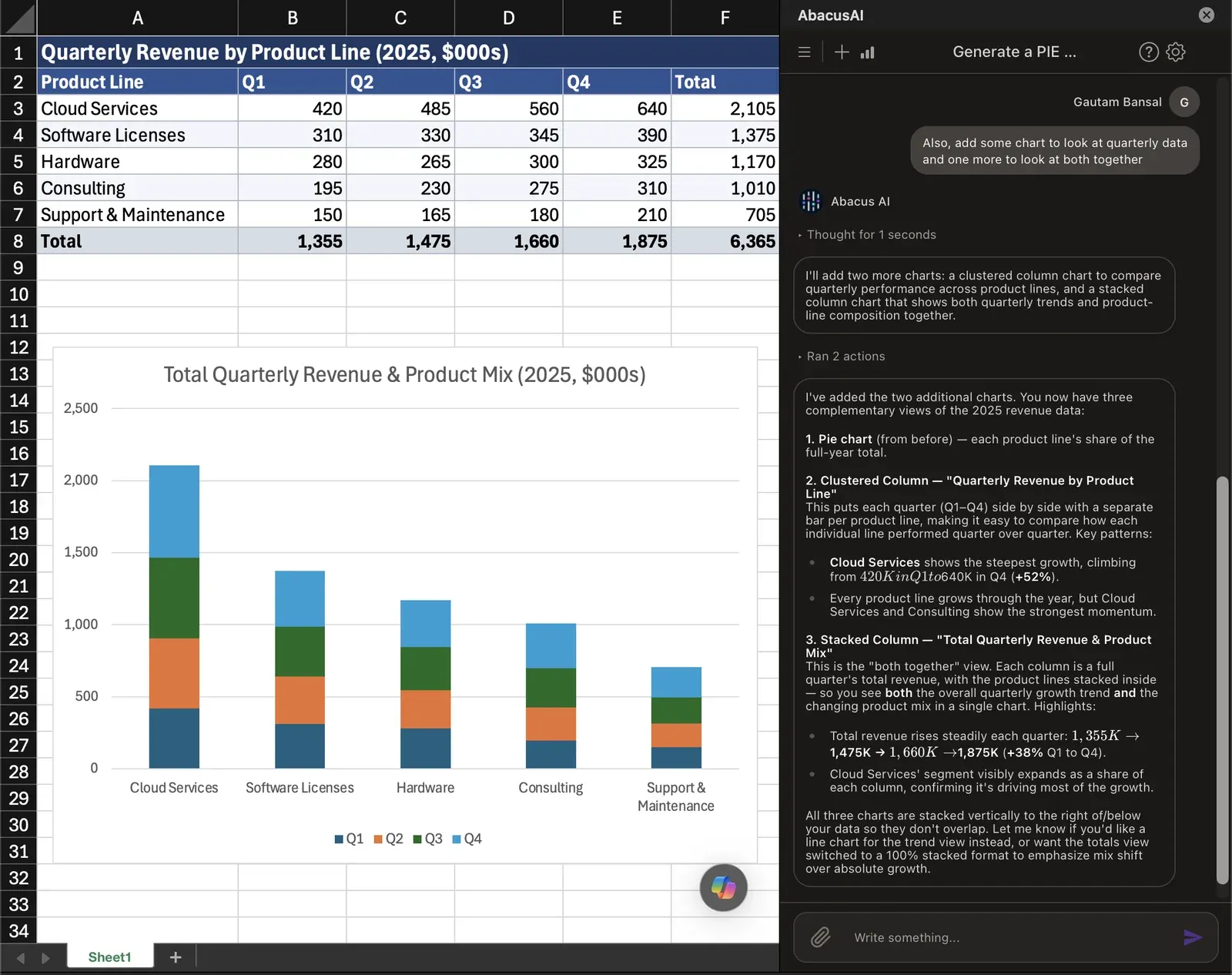Click the Q3 legend entry

click(x=428, y=839)
